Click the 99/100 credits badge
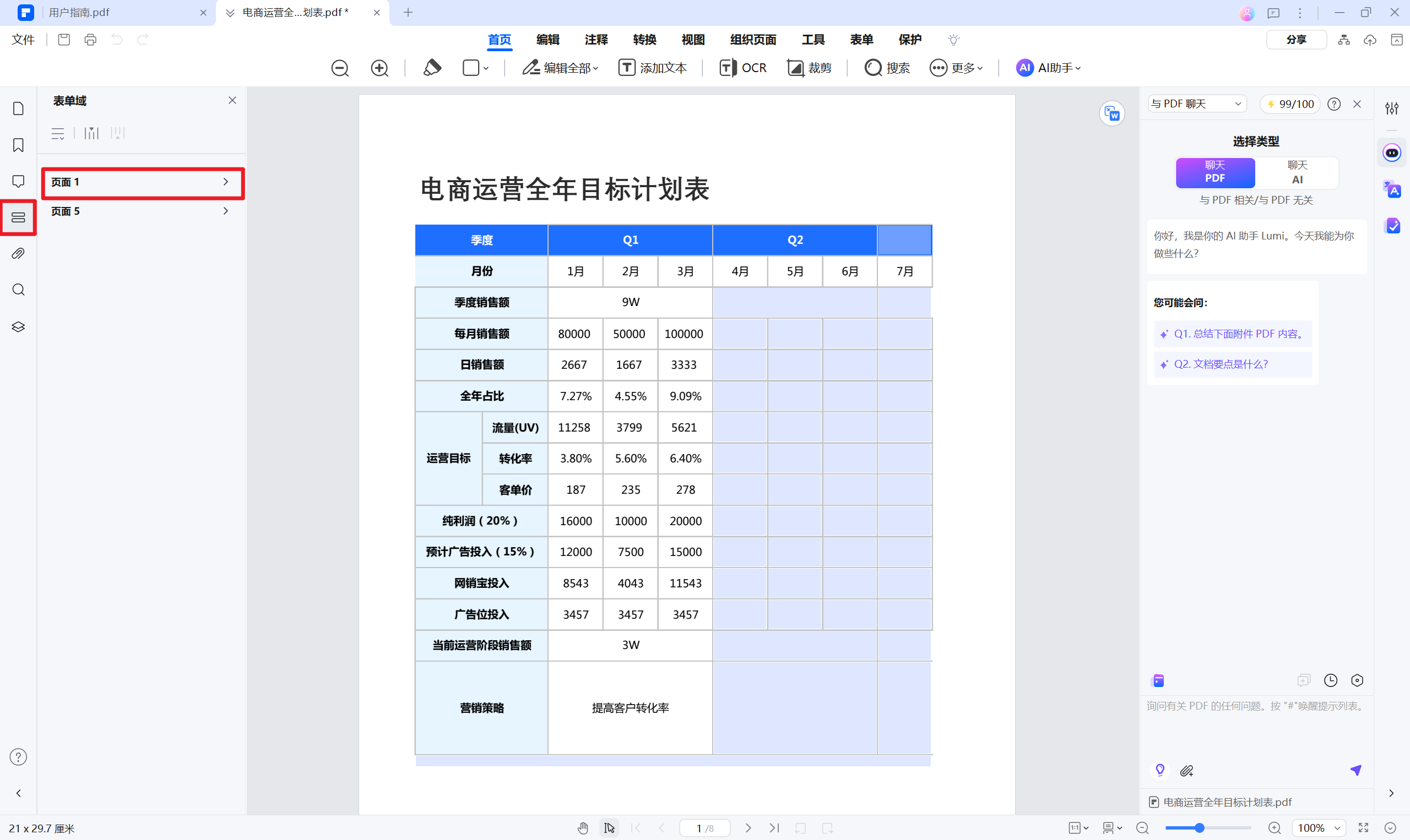 point(1290,104)
